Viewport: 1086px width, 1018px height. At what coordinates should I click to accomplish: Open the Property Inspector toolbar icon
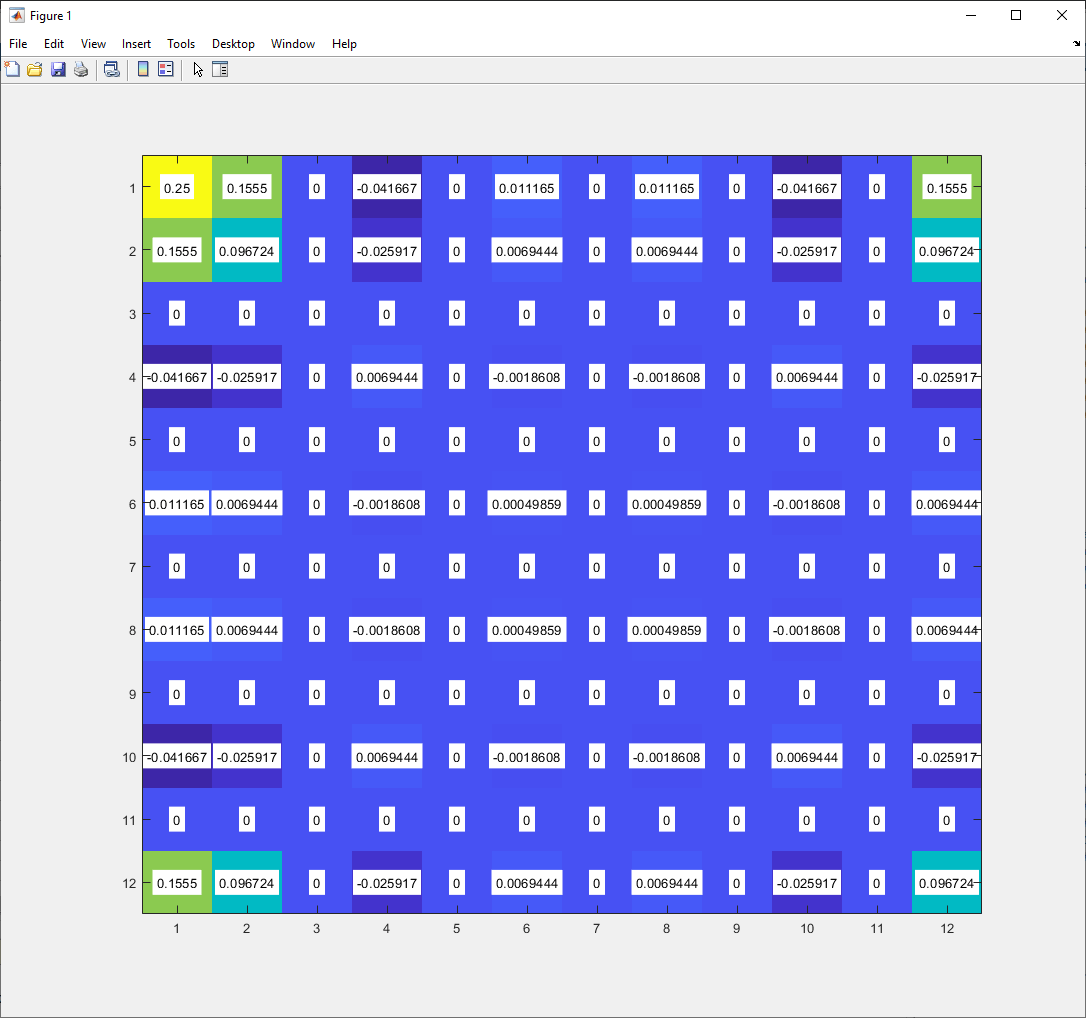pos(220,69)
